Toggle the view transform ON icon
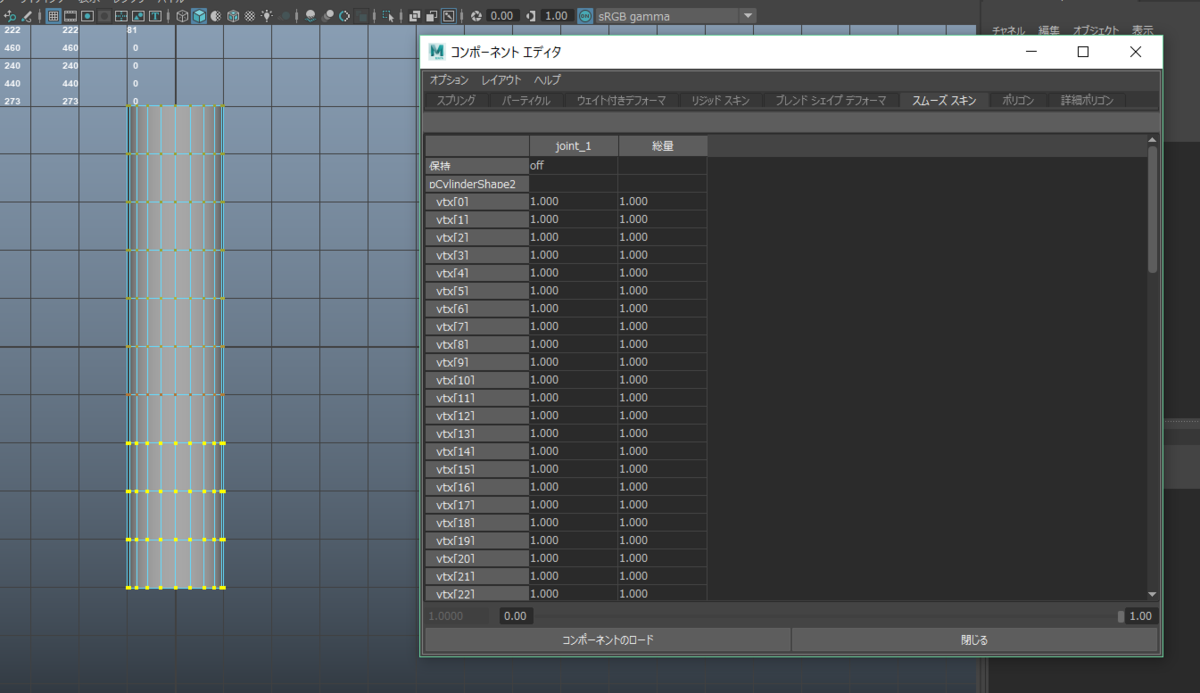 point(585,16)
